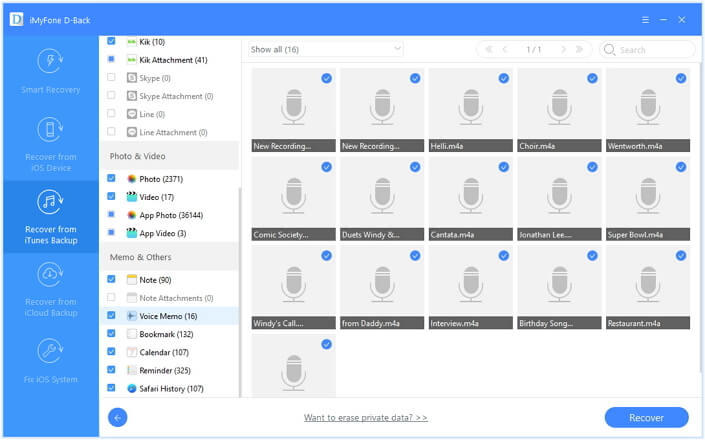Select Smart Recovery in the sidebar

click(50, 73)
